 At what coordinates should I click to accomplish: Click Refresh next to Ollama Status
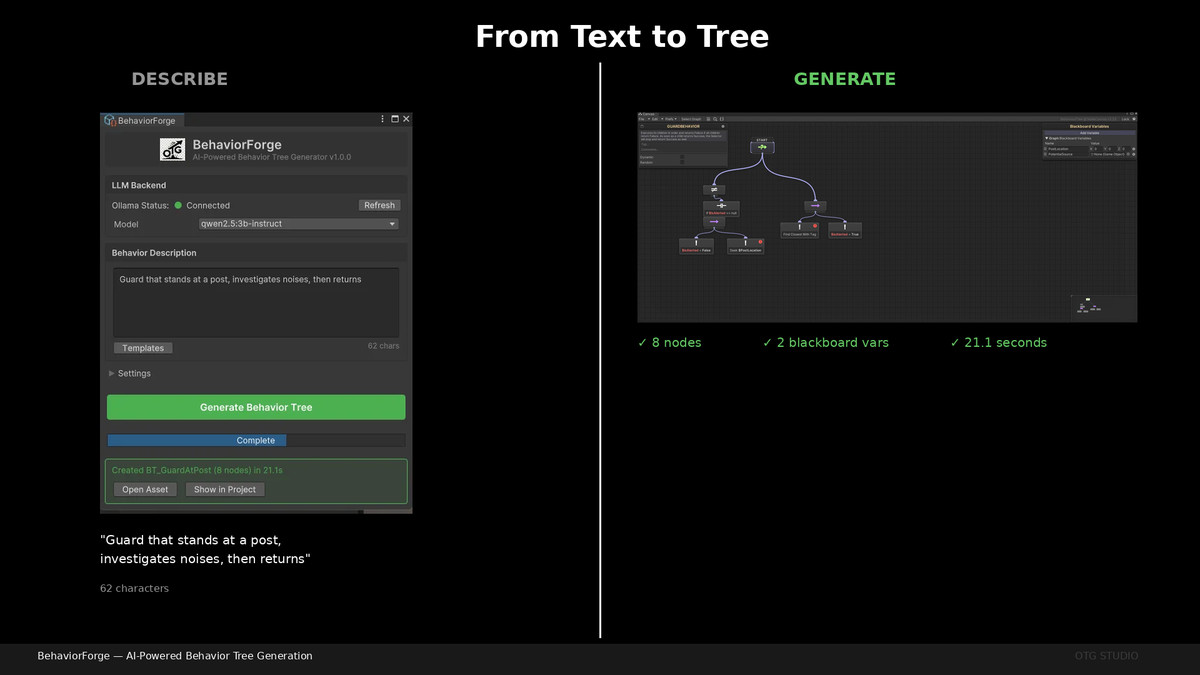tap(379, 205)
